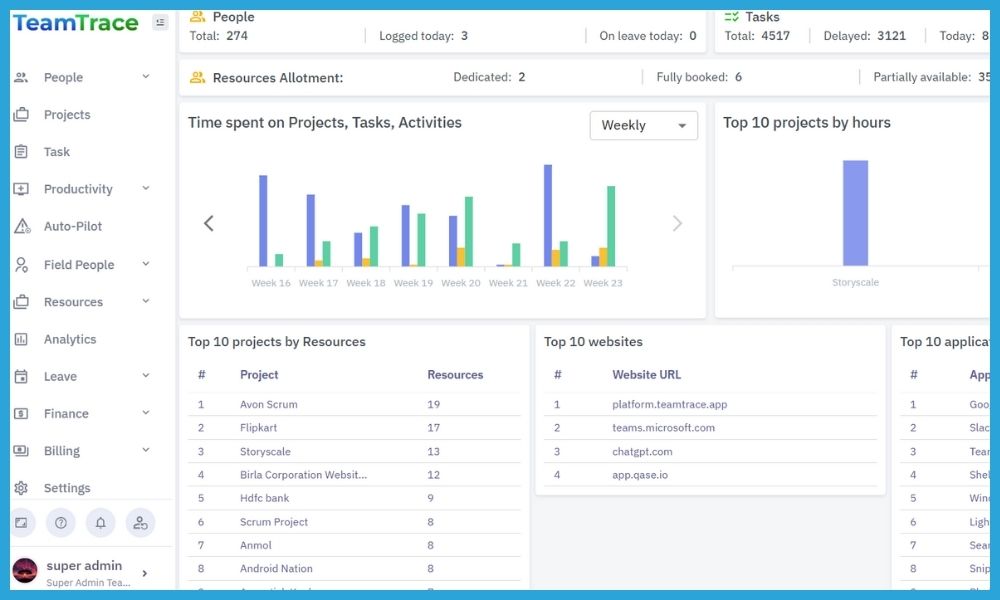Click the Birla Corporation Websit... row
Viewport: 1000px width, 600px height.
point(354,475)
